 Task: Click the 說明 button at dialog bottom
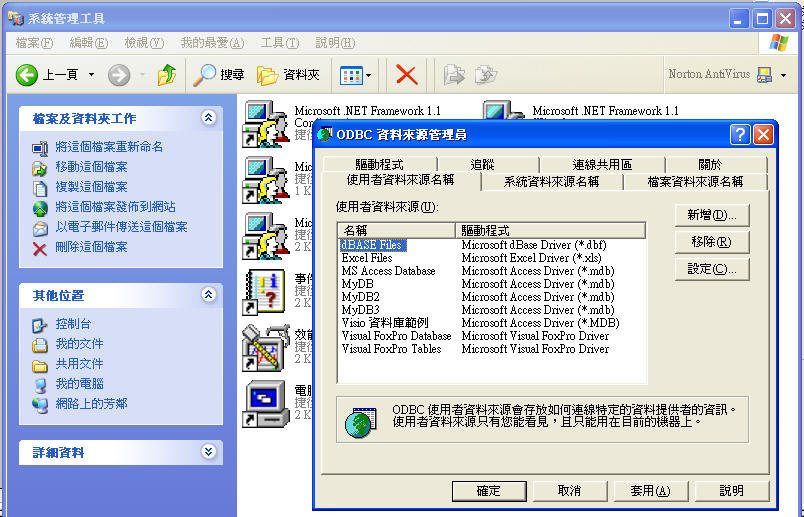732,491
